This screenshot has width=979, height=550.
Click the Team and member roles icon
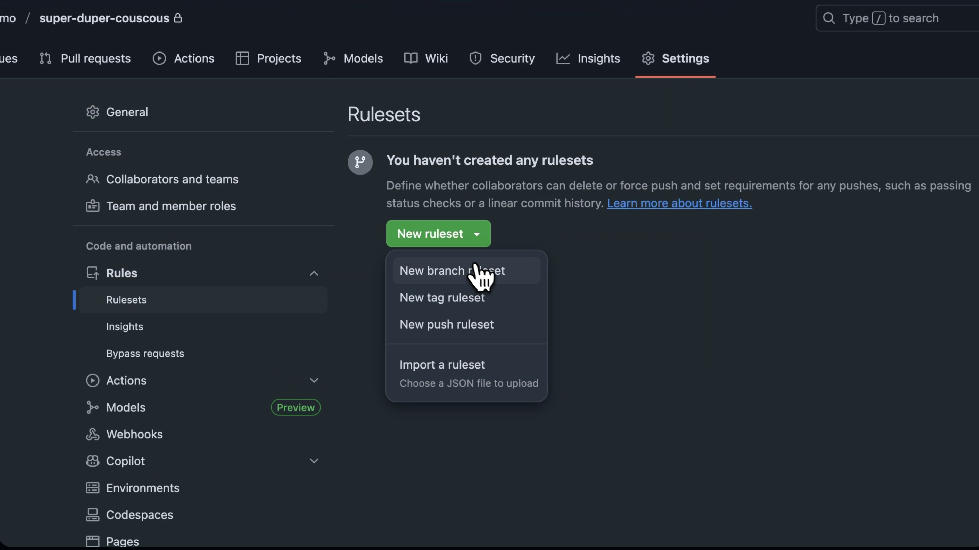92,206
